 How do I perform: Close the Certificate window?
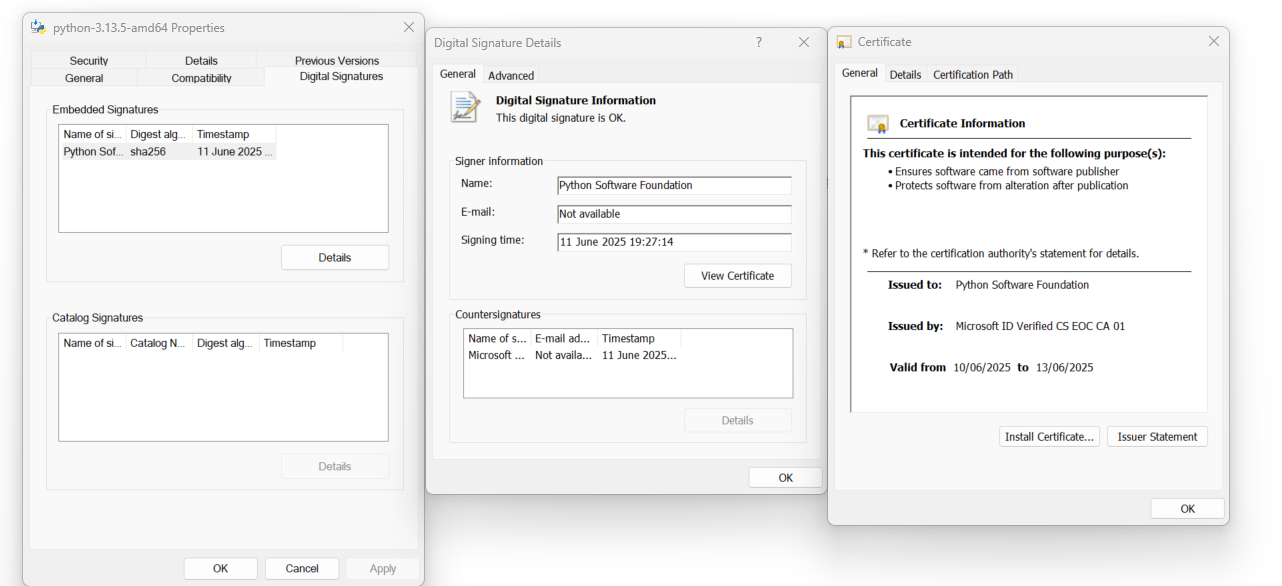(x=1214, y=42)
